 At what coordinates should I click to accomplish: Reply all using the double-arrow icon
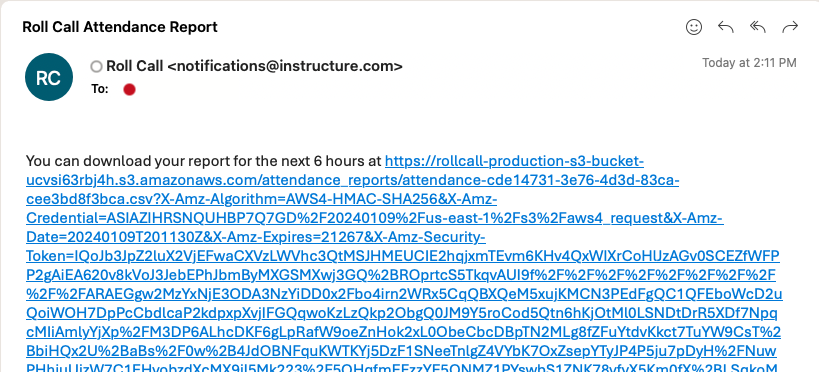click(757, 27)
